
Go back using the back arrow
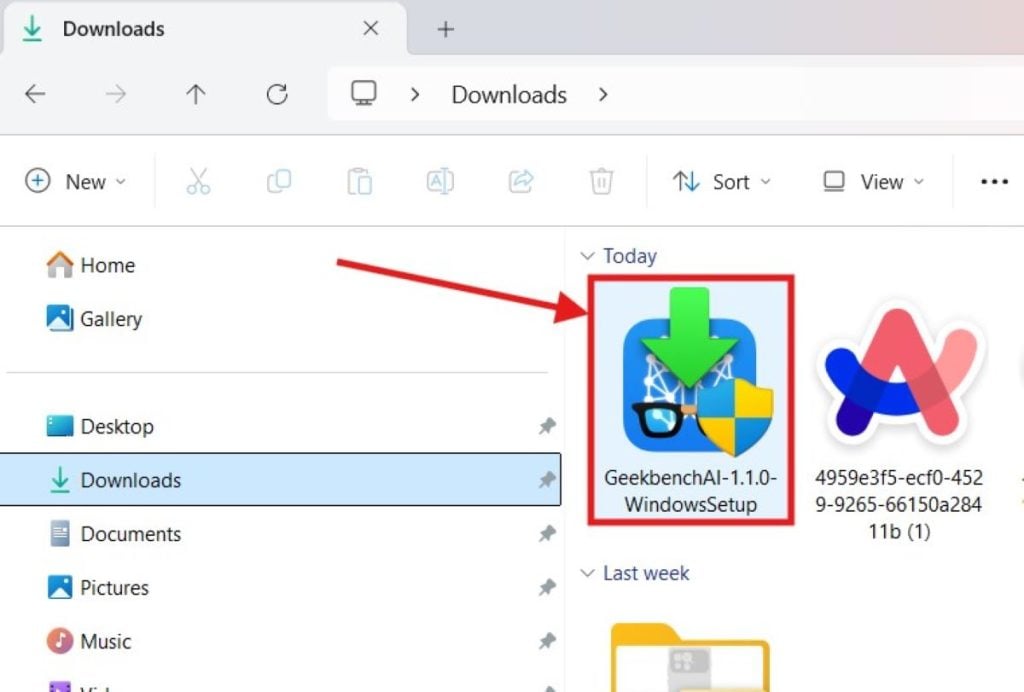(x=35, y=95)
